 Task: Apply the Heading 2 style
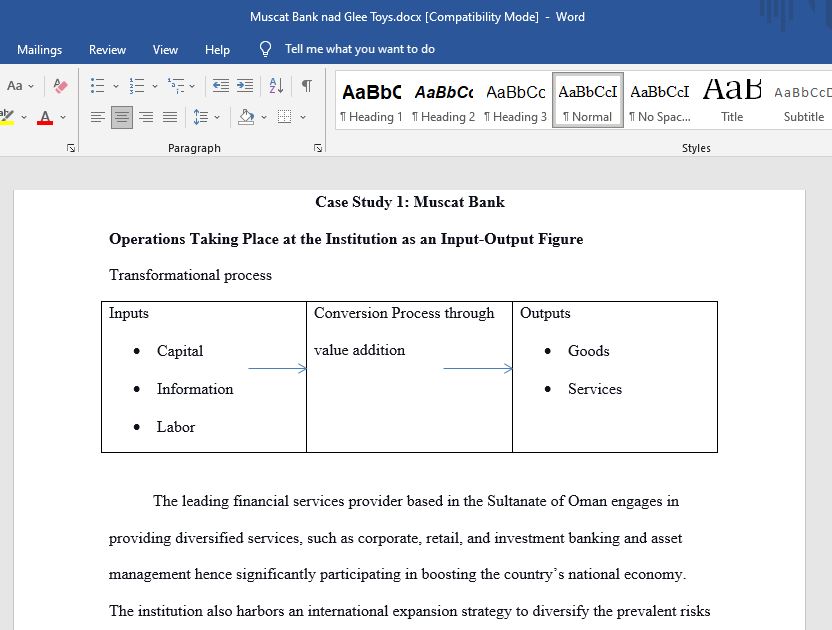tap(444, 101)
